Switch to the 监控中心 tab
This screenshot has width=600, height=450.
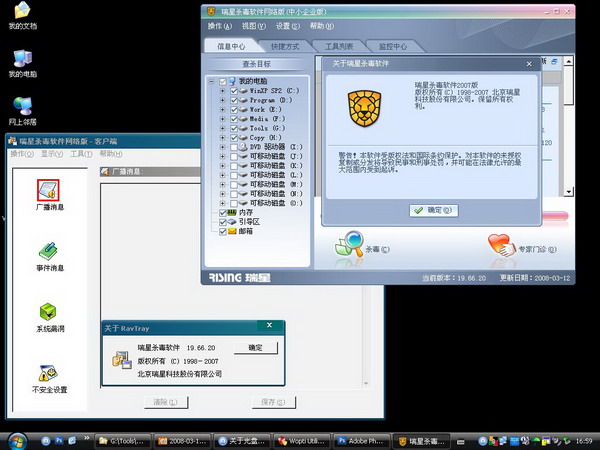393,47
